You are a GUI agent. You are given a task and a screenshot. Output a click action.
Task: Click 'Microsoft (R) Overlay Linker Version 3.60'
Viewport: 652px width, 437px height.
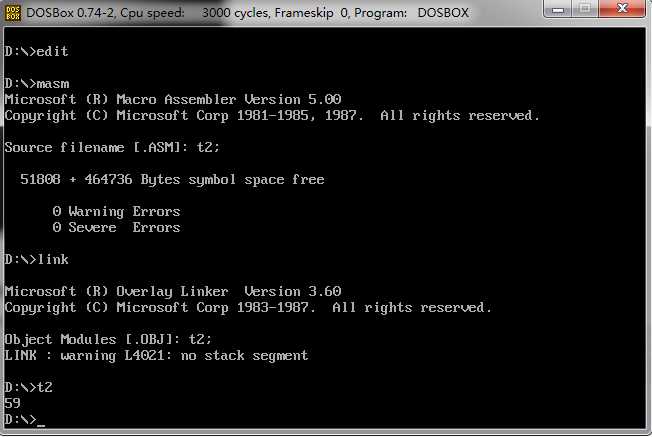[173, 291]
